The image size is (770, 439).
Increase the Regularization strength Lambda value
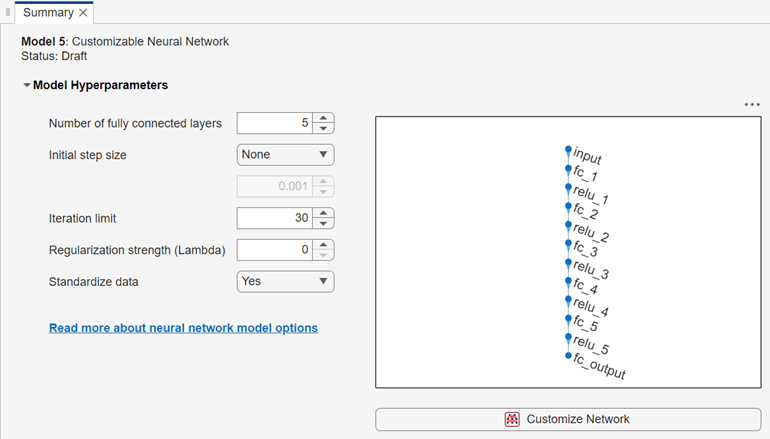click(323, 245)
